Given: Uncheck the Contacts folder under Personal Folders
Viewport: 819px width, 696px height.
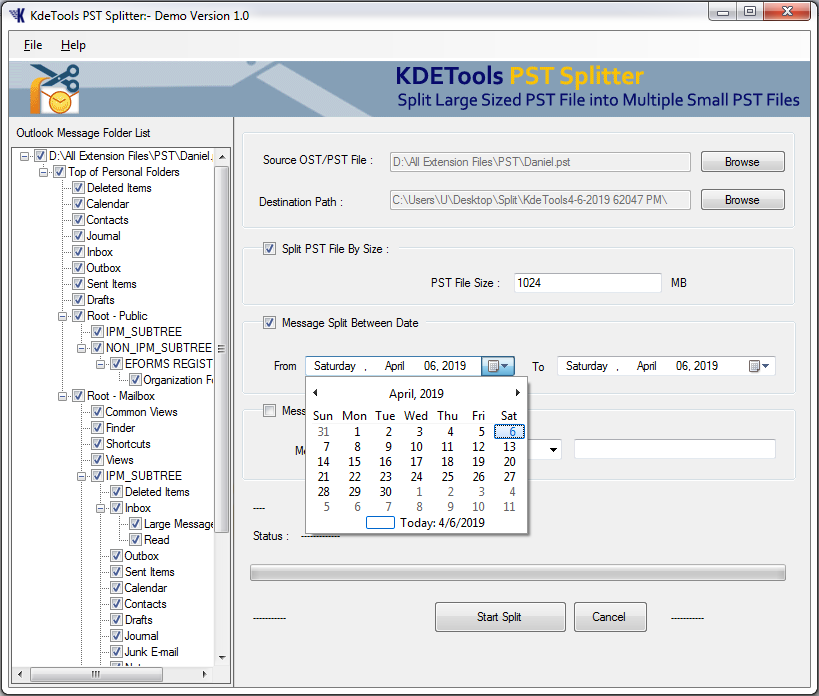Looking at the screenshot, I should coord(78,219).
